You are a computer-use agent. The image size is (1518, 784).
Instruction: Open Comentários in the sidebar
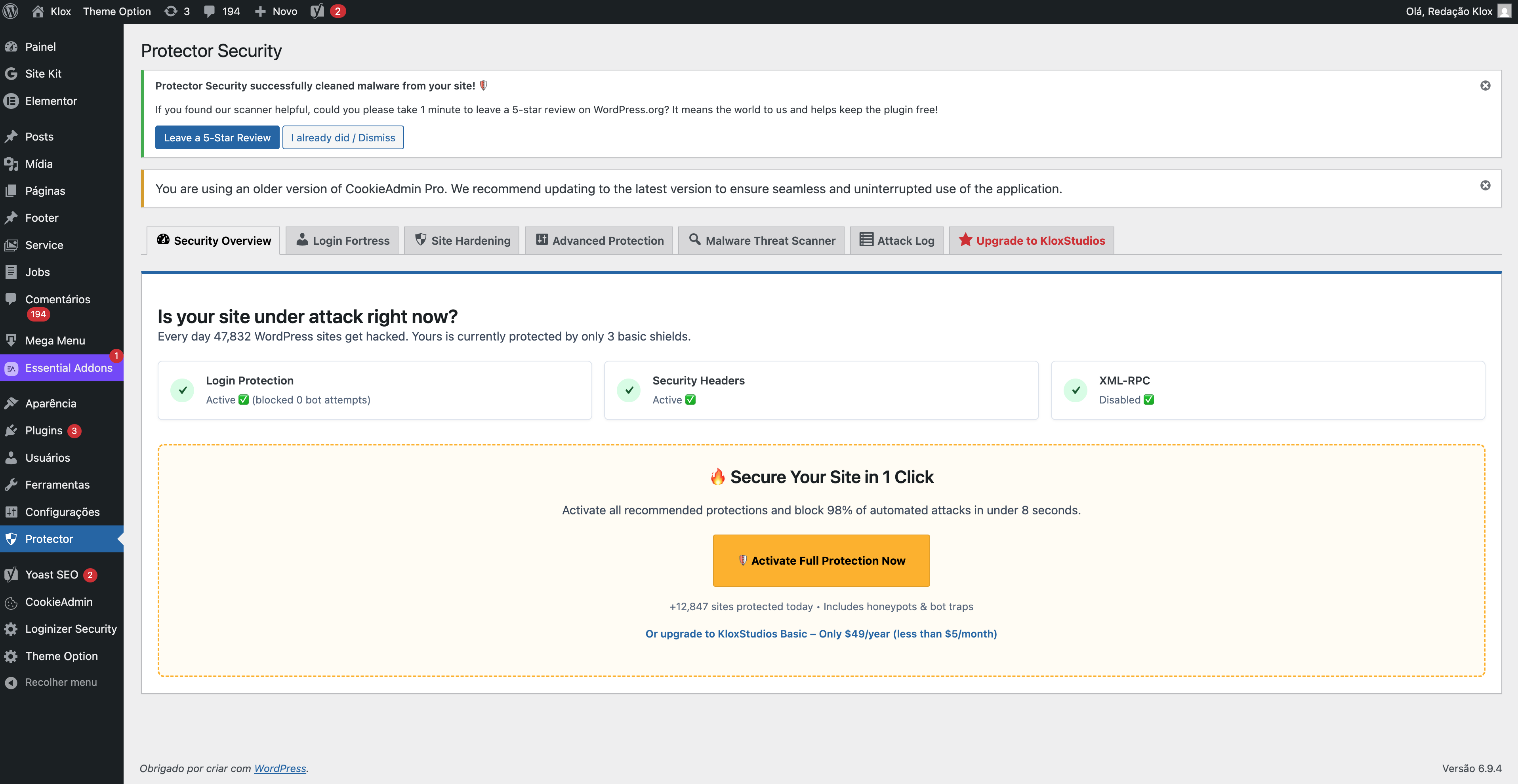pyautogui.click(x=62, y=306)
